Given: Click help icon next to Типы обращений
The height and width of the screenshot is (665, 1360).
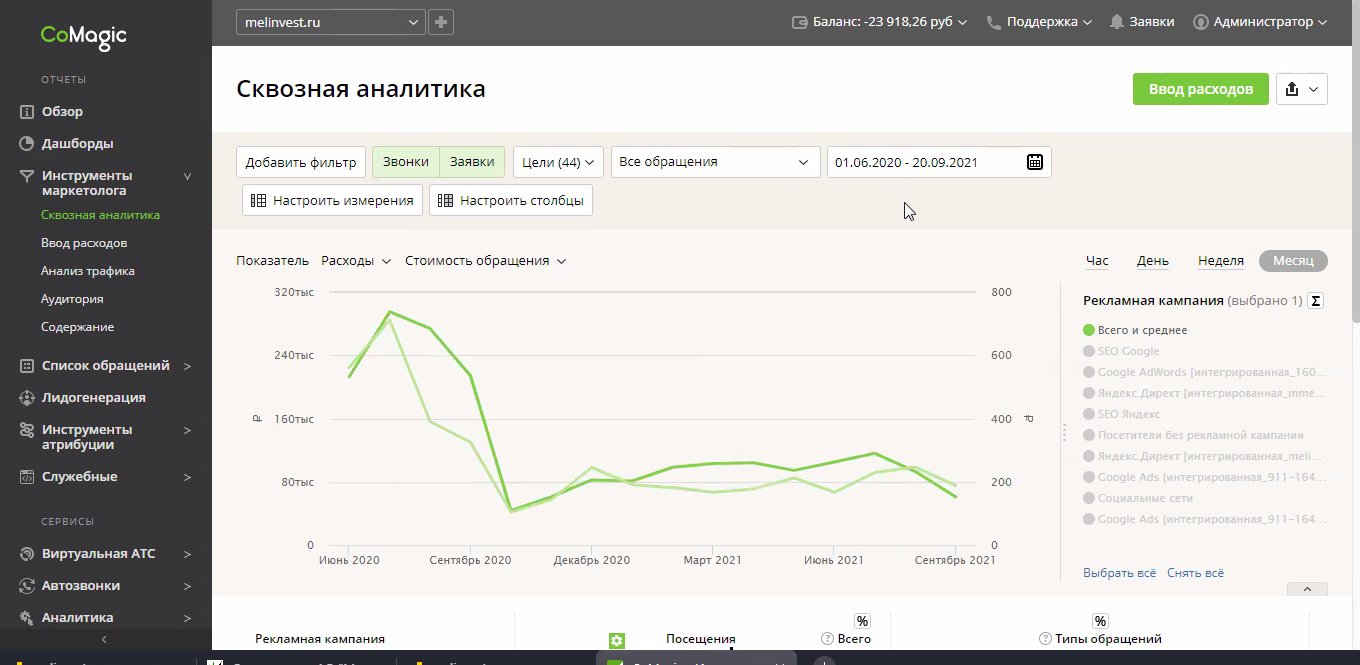Looking at the screenshot, I should 1046,639.
